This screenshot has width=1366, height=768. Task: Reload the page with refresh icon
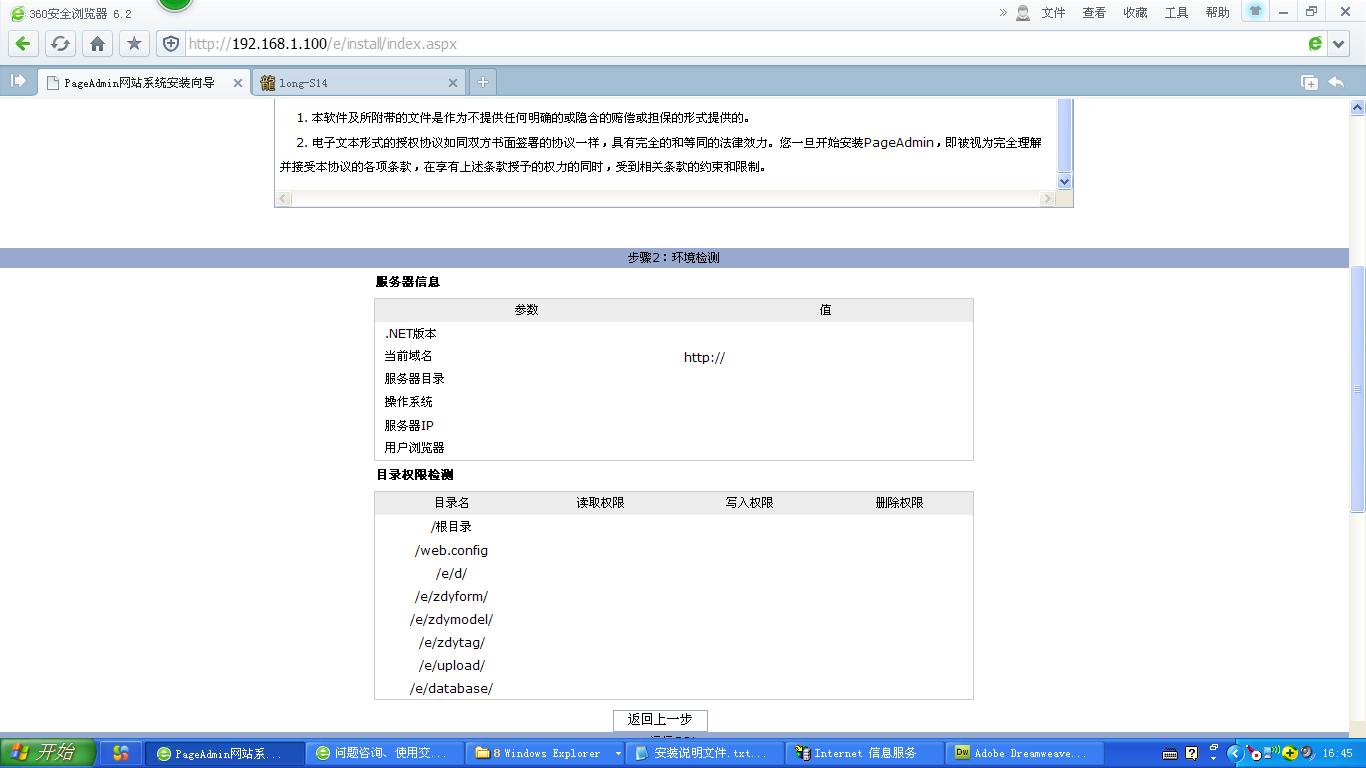pyautogui.click(x=60, y=44)
